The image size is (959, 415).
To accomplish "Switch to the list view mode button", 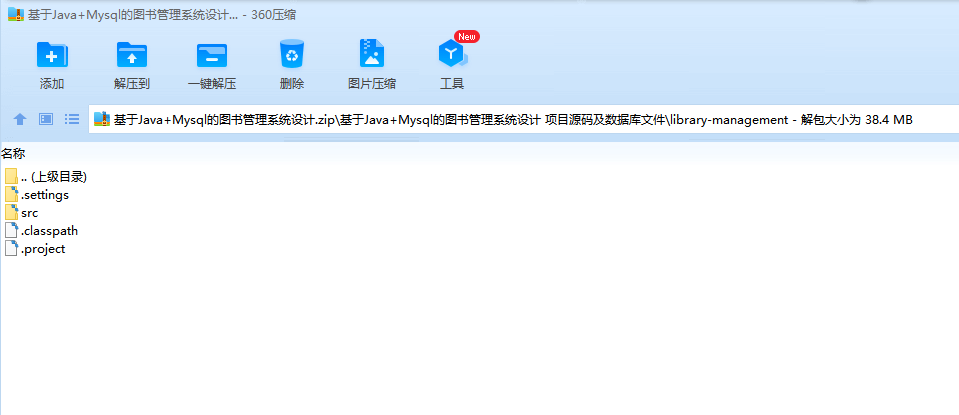I will (72, 119).
